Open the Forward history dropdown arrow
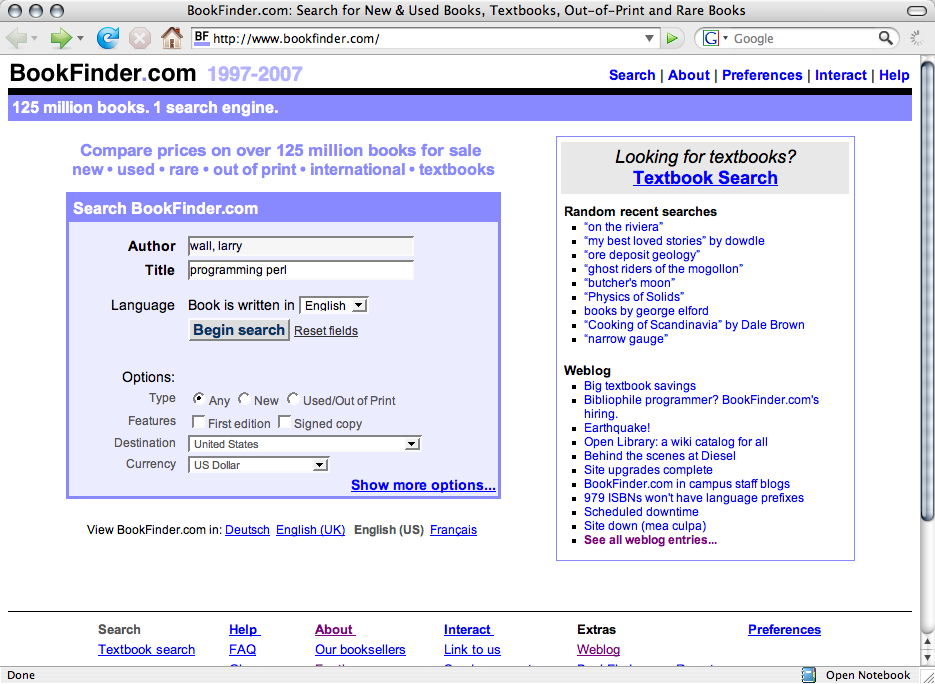This screenshot has width=935, height=684. pyautogui.click(x=80, y=39)
